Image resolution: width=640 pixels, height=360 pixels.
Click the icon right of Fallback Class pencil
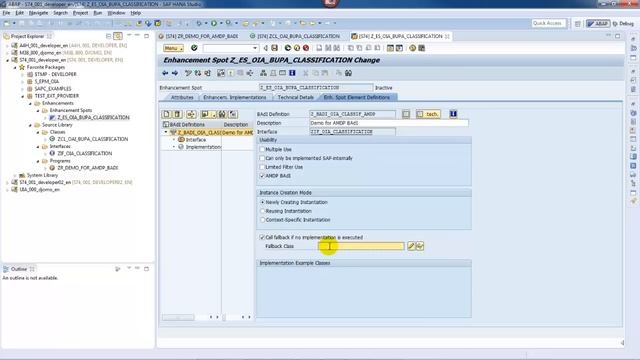tap(420, 246)
